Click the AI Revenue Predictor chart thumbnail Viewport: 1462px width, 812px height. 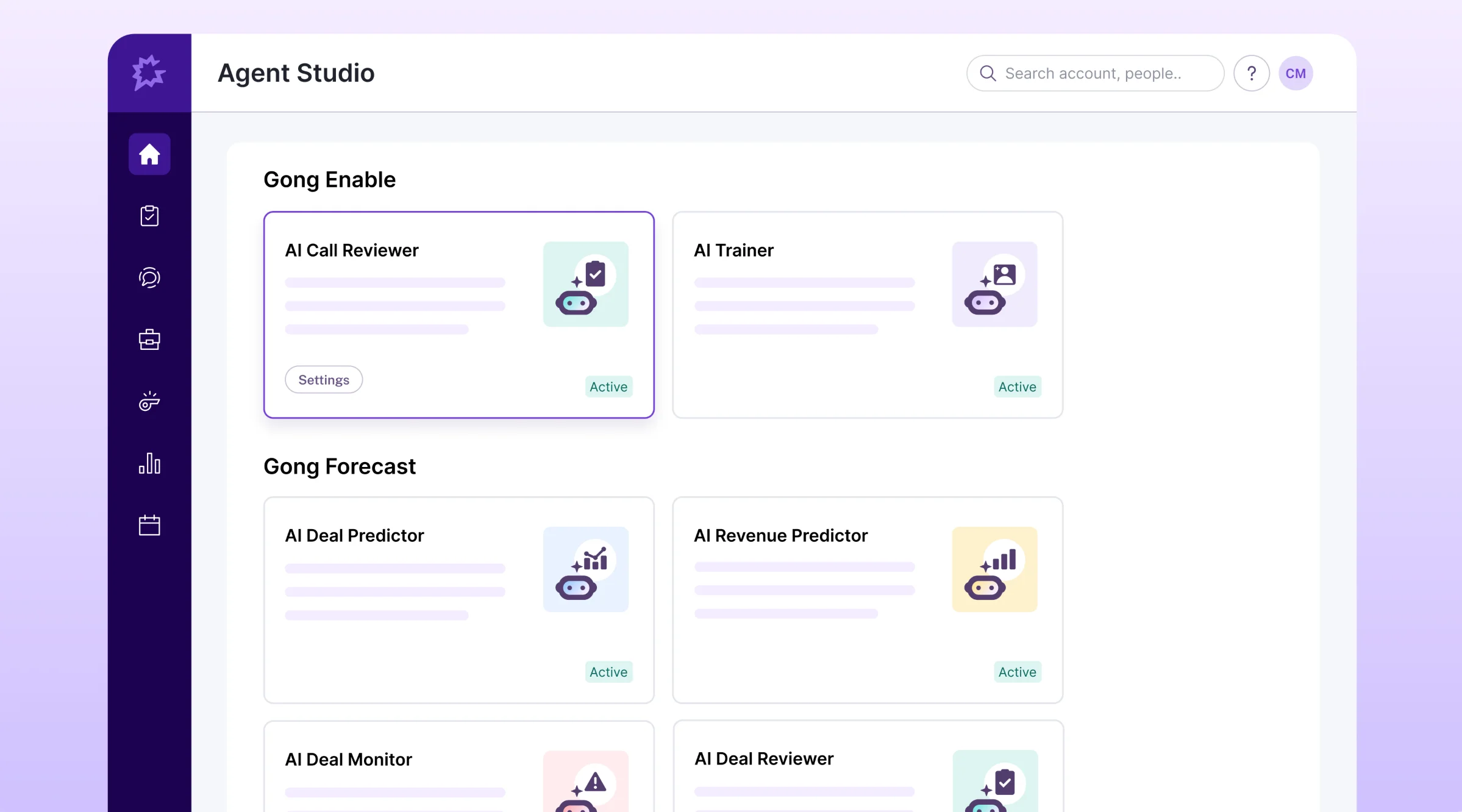pyautogui.click(x=994, y=569)
